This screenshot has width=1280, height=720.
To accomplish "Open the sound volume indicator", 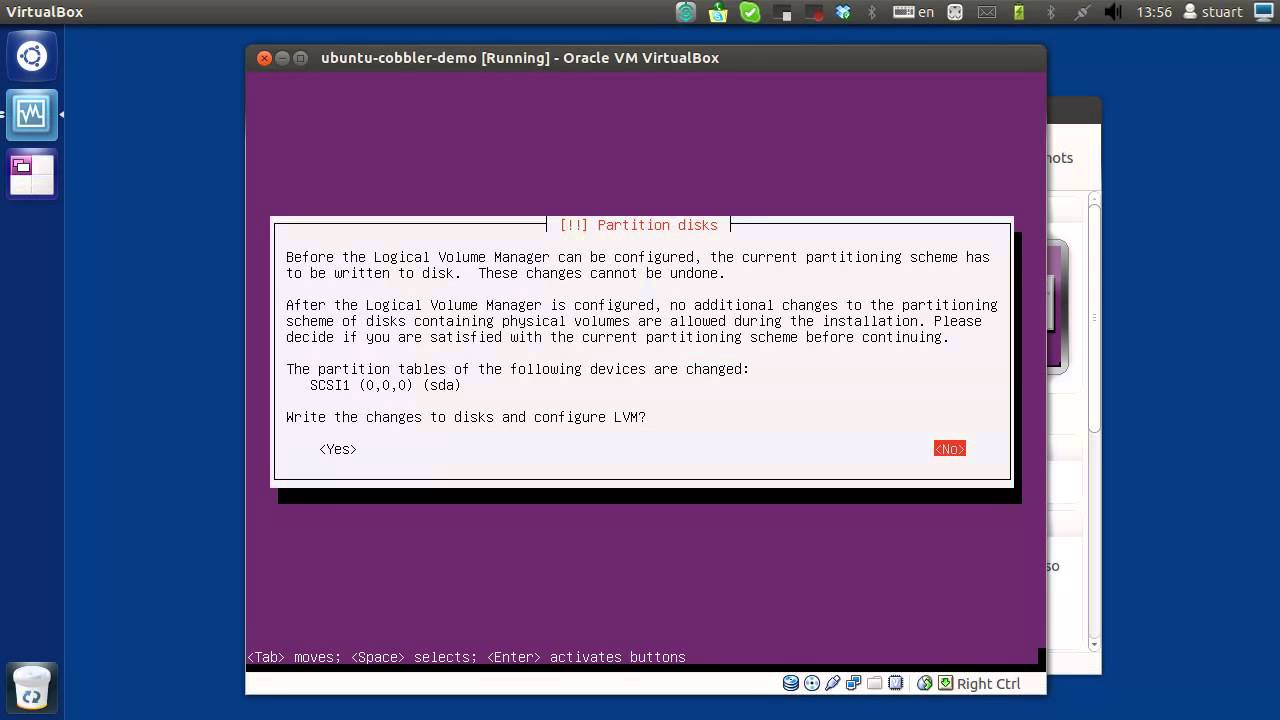I will tap(1113, 12).
